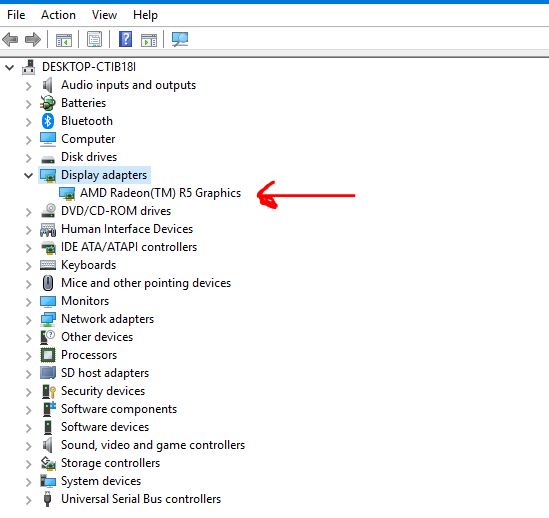549x518 pixels.
Task: Expand the Processors chevron
Action: [x=29, y=355]
